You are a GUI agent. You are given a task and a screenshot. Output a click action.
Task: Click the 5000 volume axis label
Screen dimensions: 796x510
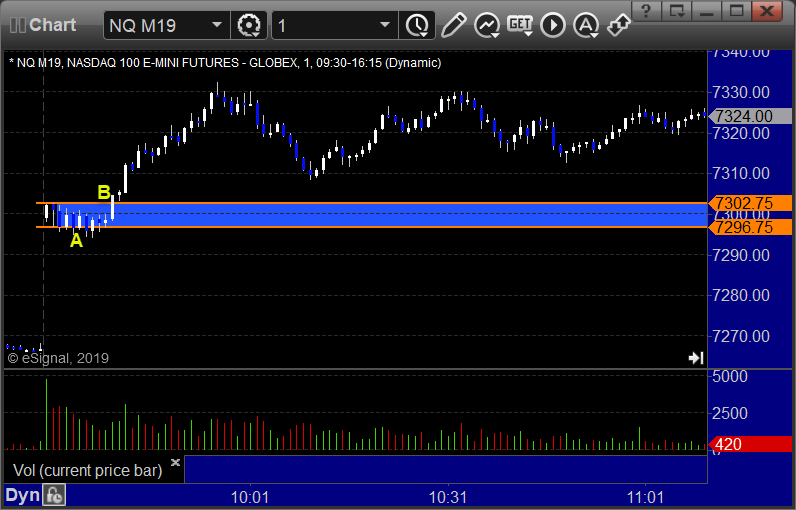click(730, 377)
